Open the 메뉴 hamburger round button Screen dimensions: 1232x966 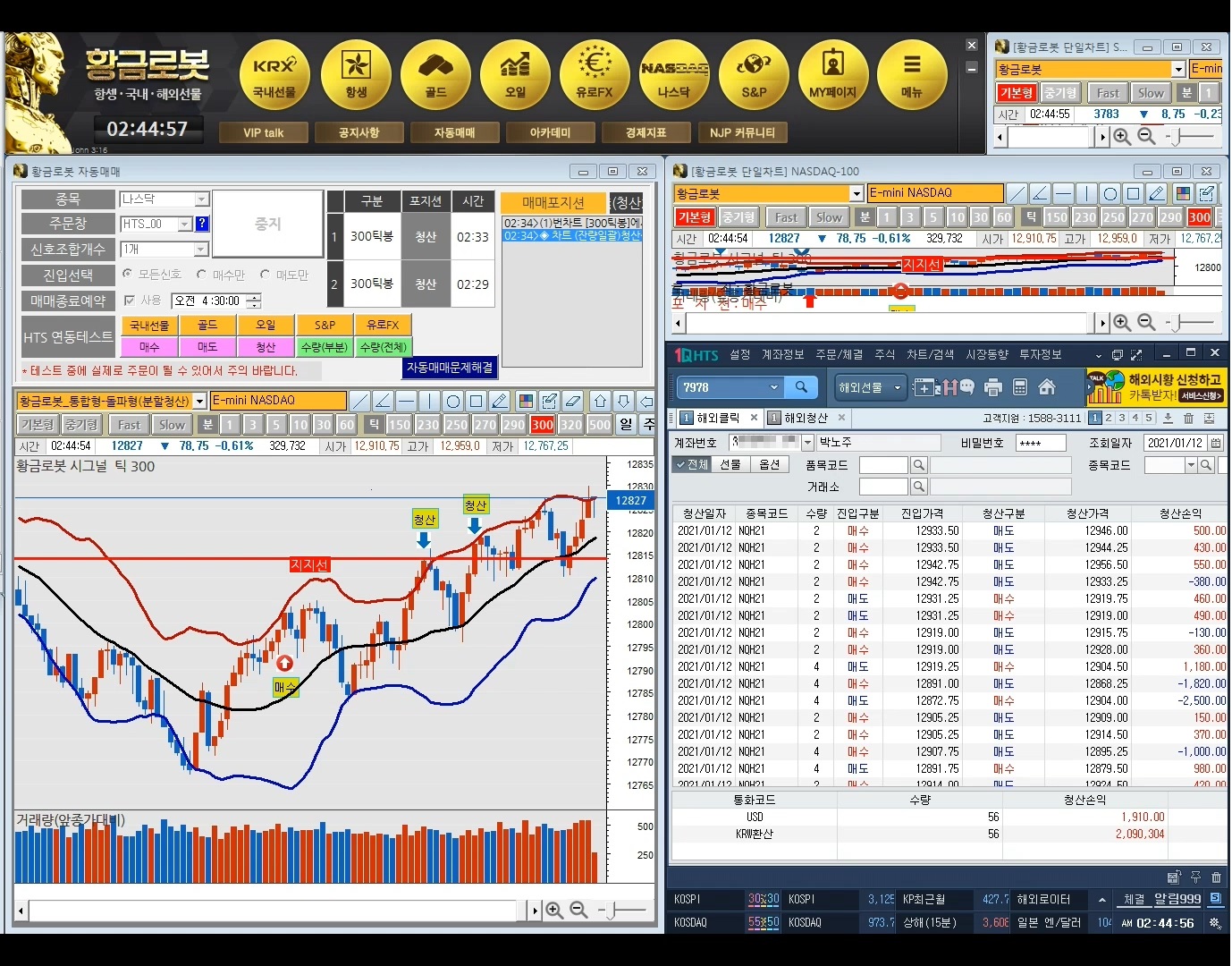[x=912, y=75]
